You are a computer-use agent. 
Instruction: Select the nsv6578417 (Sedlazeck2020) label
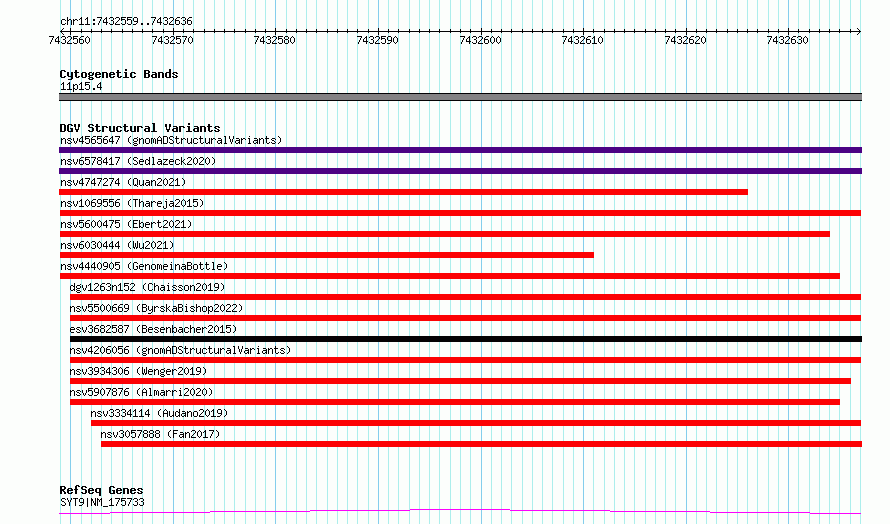[138, 161]
